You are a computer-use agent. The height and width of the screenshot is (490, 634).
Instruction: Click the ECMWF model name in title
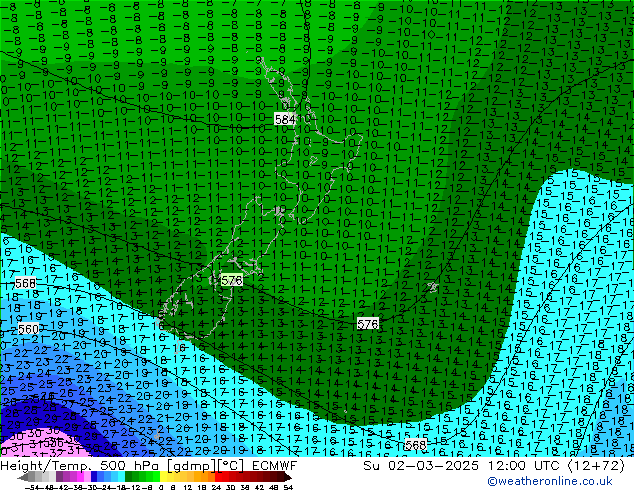(x=275, y=466)
